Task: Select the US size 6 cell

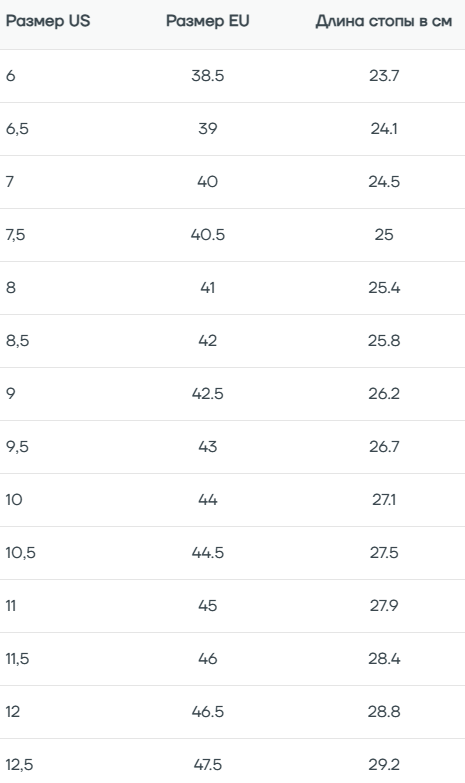Action: [10, 76]
